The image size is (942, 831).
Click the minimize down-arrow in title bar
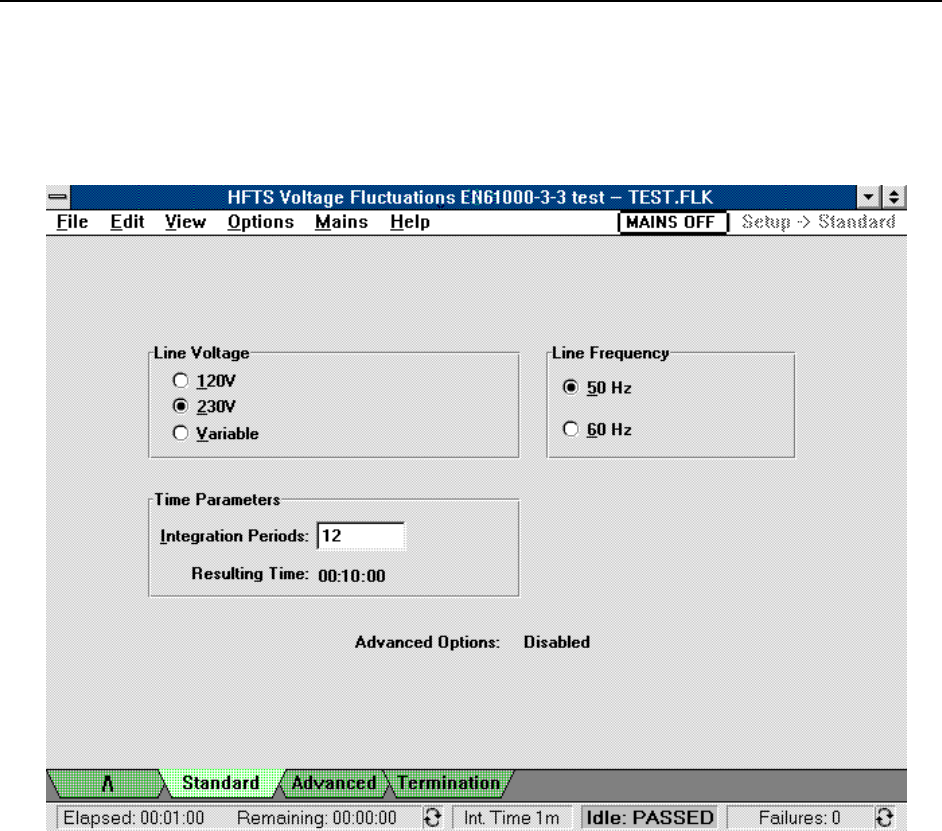coord(868,196)
